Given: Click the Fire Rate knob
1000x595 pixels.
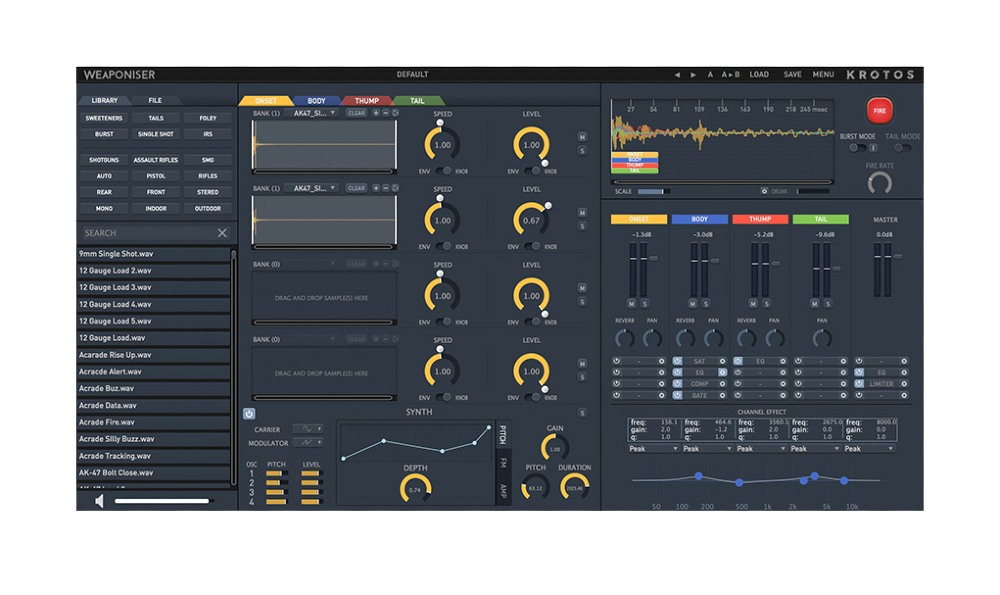Looking at the screenshot, I should (x=879, y=184).
